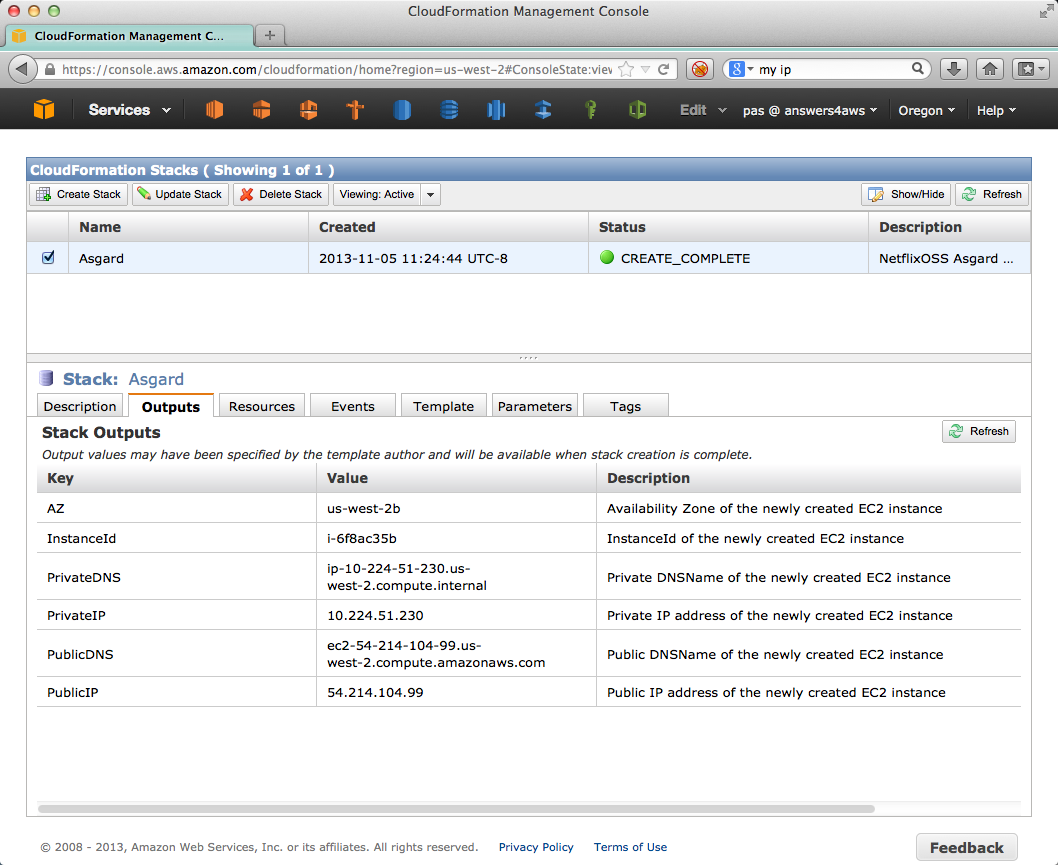This screenshot has height=865, width=1058.
Task: Go back with the browser back arrow
Action: [22, 69]
